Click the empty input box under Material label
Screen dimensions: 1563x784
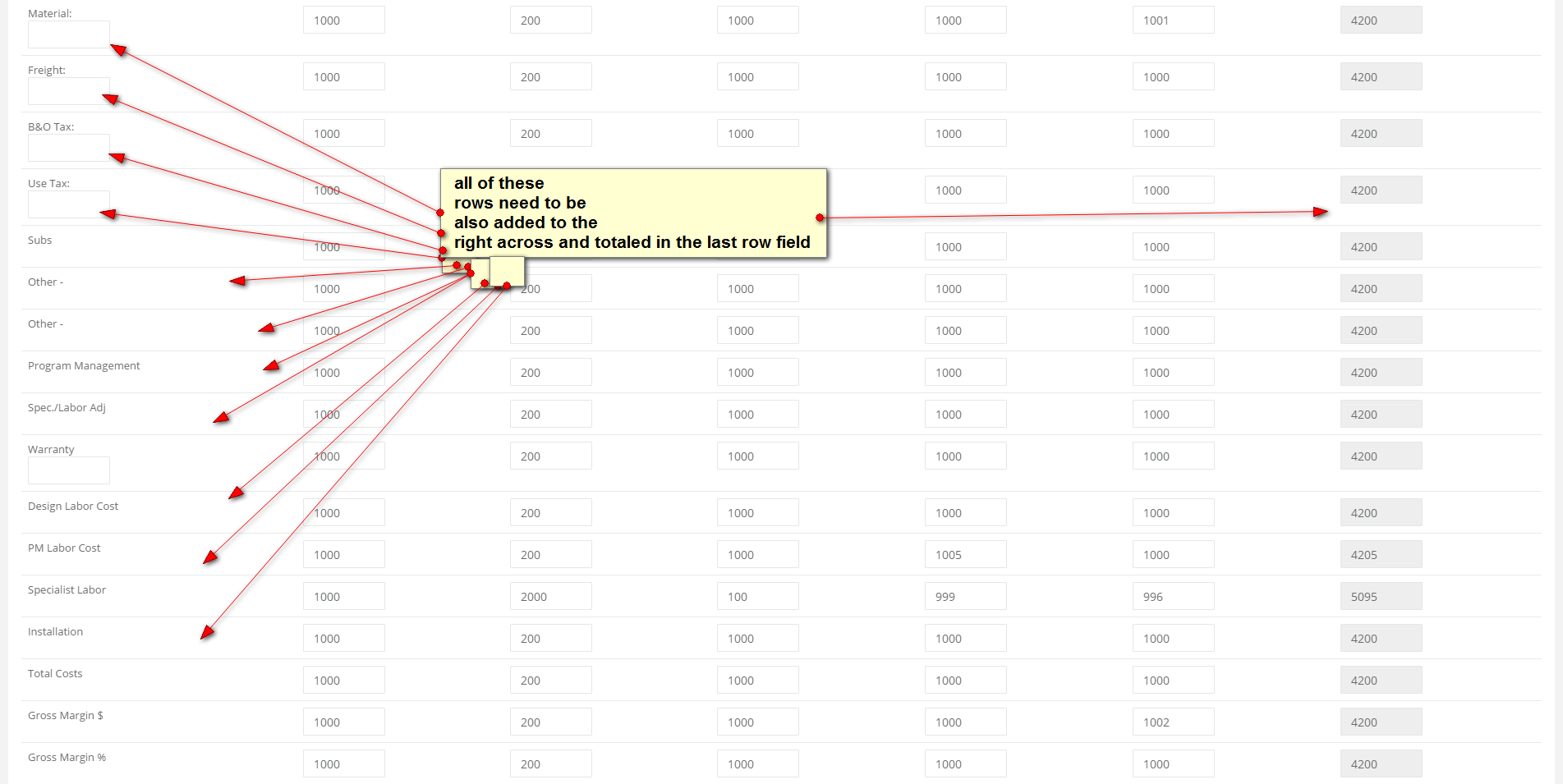pos(69,34)
